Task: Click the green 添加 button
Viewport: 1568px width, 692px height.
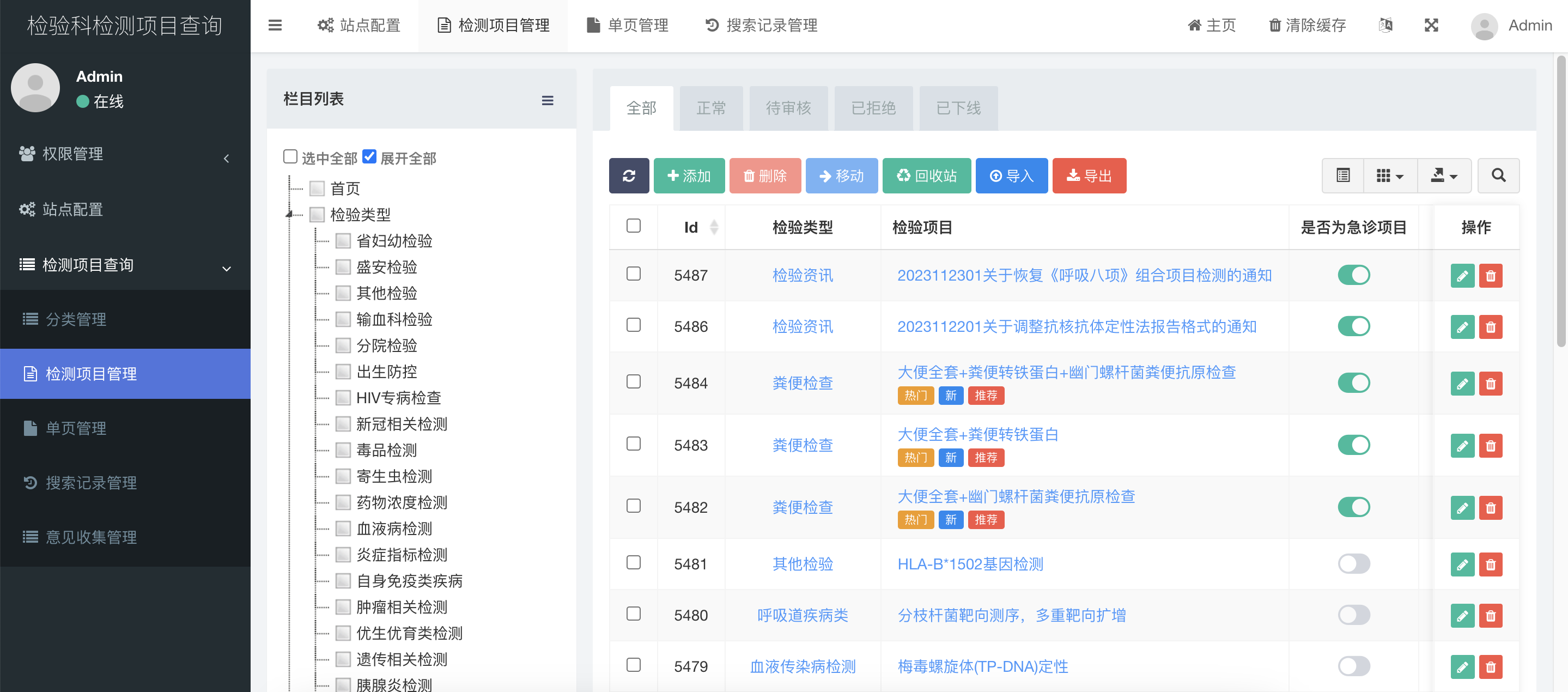Action: click(689, 176)
